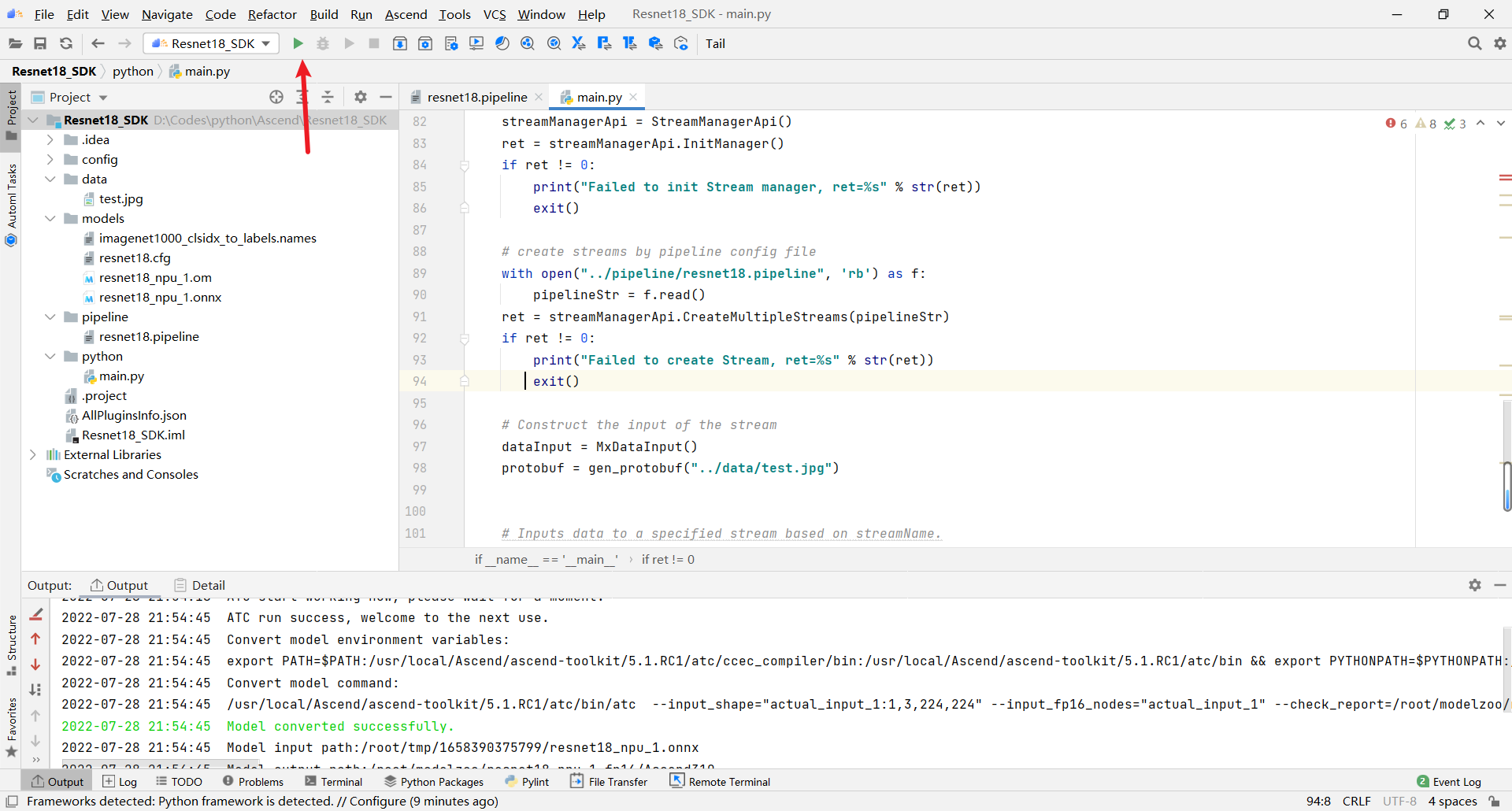Open the Python Packages tool window

tap(434, 782)
